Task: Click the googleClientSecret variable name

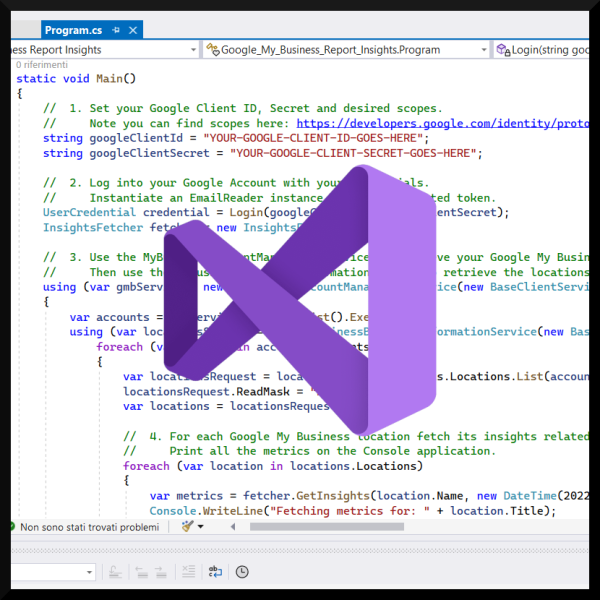Action: (x=149, y=153)
